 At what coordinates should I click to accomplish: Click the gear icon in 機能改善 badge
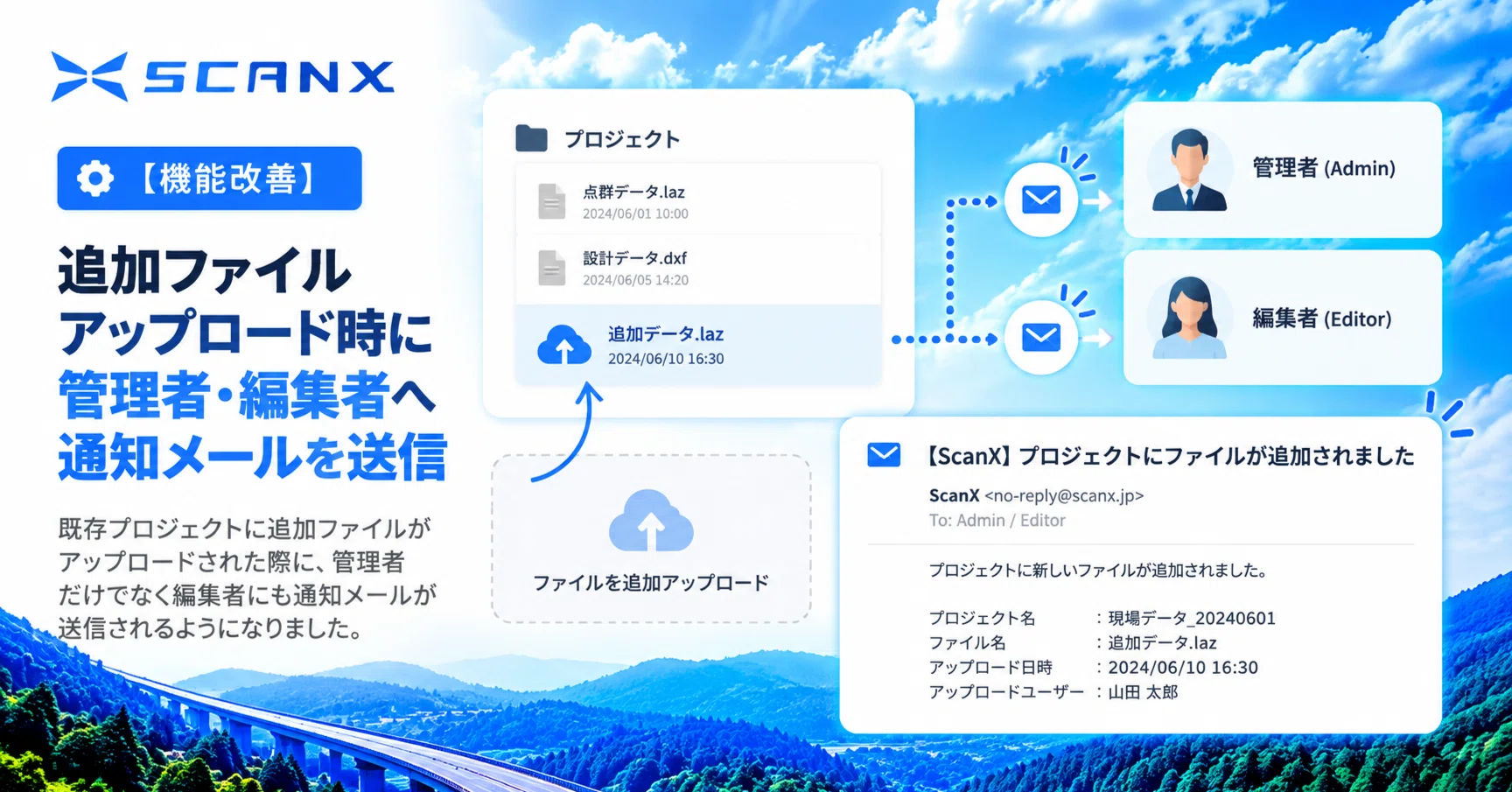click(95, 179)
